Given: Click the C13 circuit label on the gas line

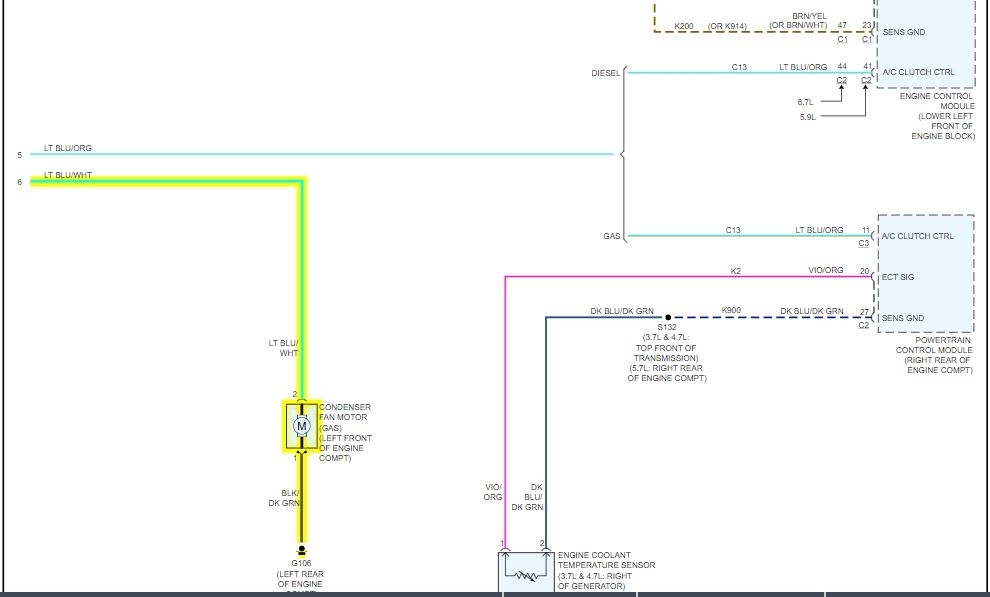Looking at the screenshot, I should click(x=733, y=230).
